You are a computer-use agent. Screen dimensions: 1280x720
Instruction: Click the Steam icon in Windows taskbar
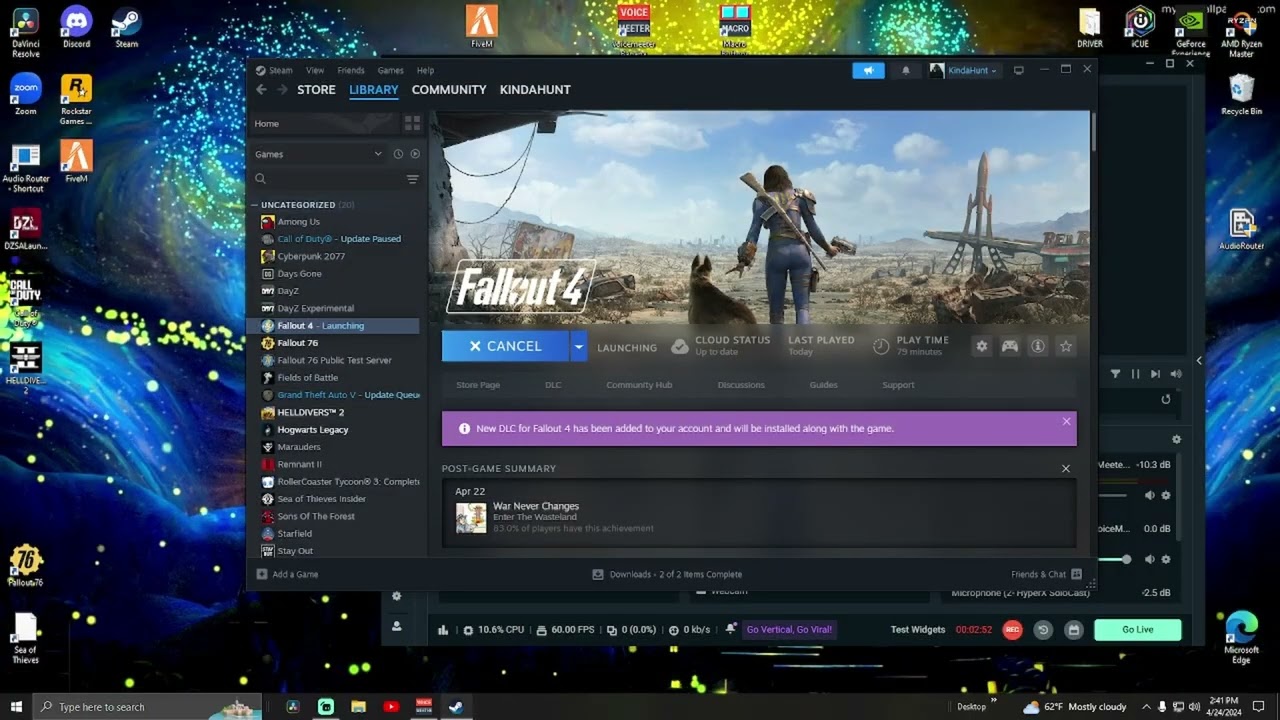pyautogui.click(x=455, y=707)
